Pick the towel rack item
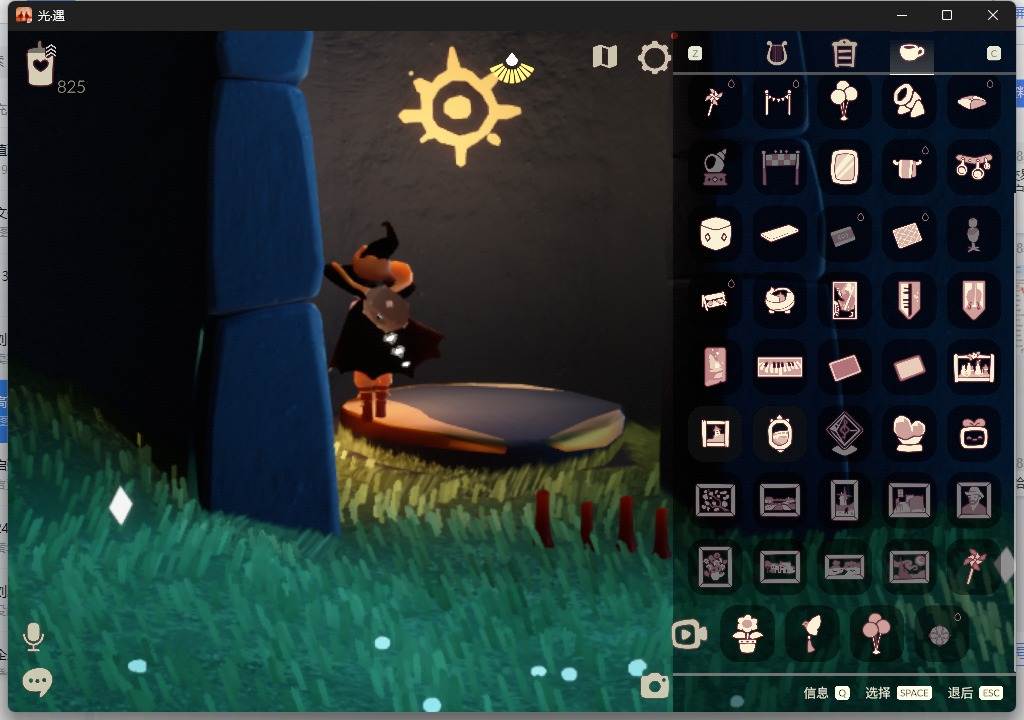 pos(908,167)
